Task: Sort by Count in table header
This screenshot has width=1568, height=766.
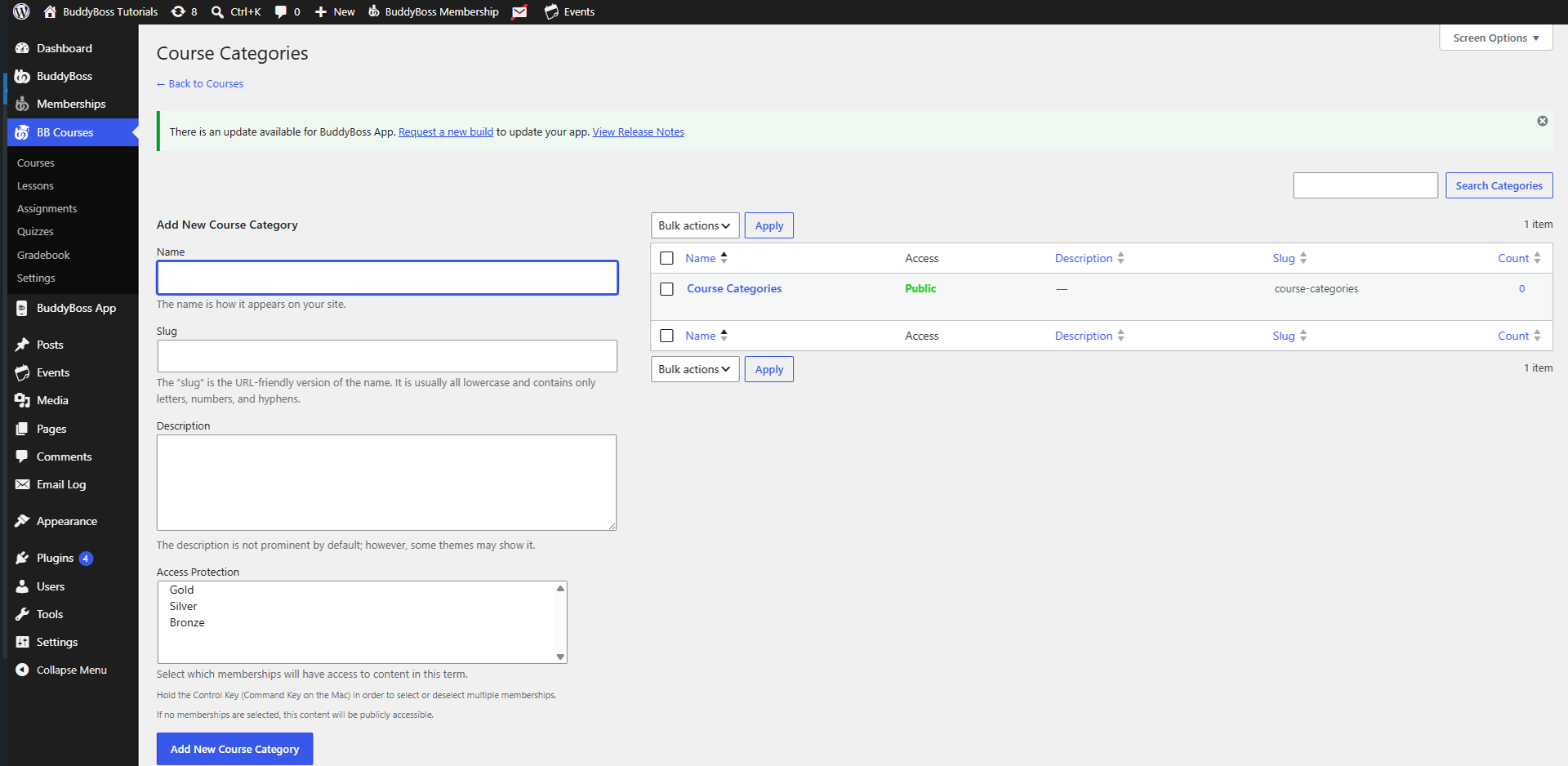Action: tap(1519, 258)
